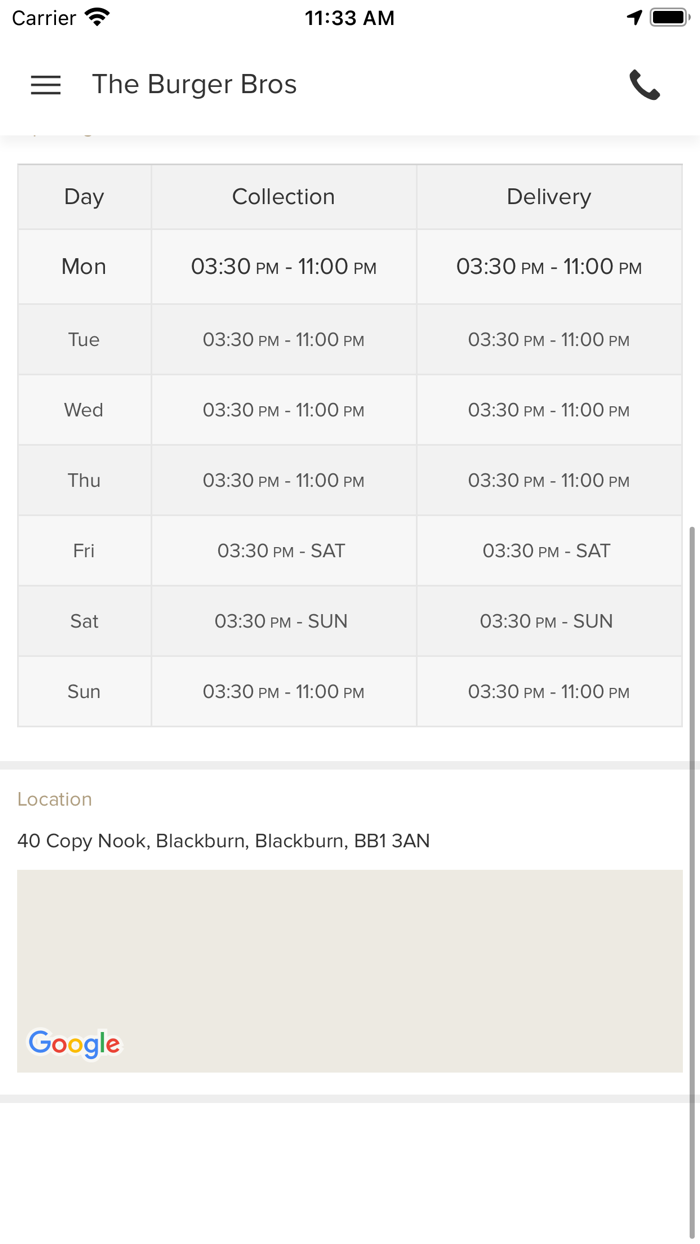The height and width of the screenshot is (1244, 700).
Task: Tap the Day column header
Action: click(84, 197)
